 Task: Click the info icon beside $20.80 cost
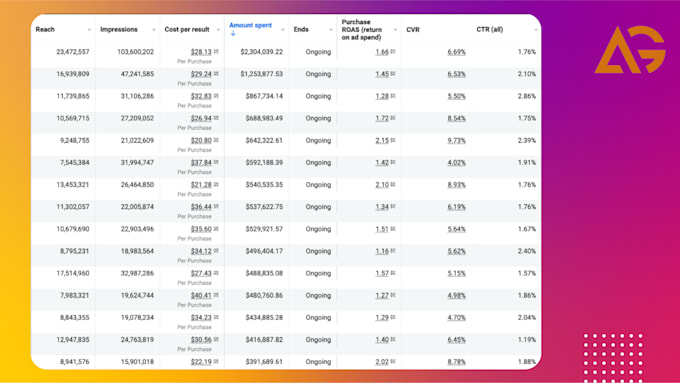coord(216,140)
